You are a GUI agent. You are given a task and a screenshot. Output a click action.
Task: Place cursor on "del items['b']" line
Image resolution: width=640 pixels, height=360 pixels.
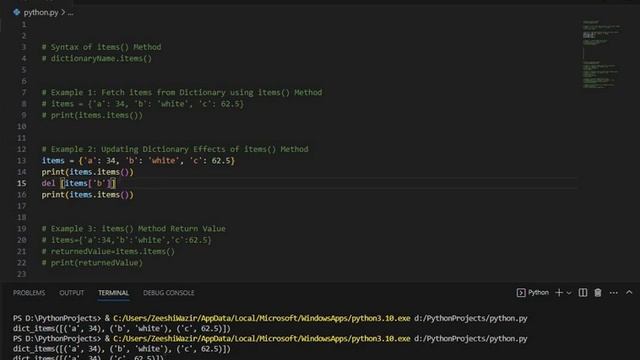(78, 183)
